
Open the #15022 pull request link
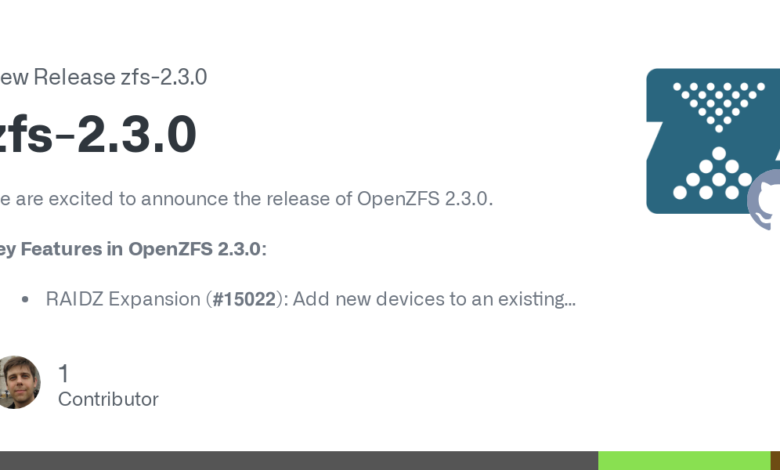[243, 299]
